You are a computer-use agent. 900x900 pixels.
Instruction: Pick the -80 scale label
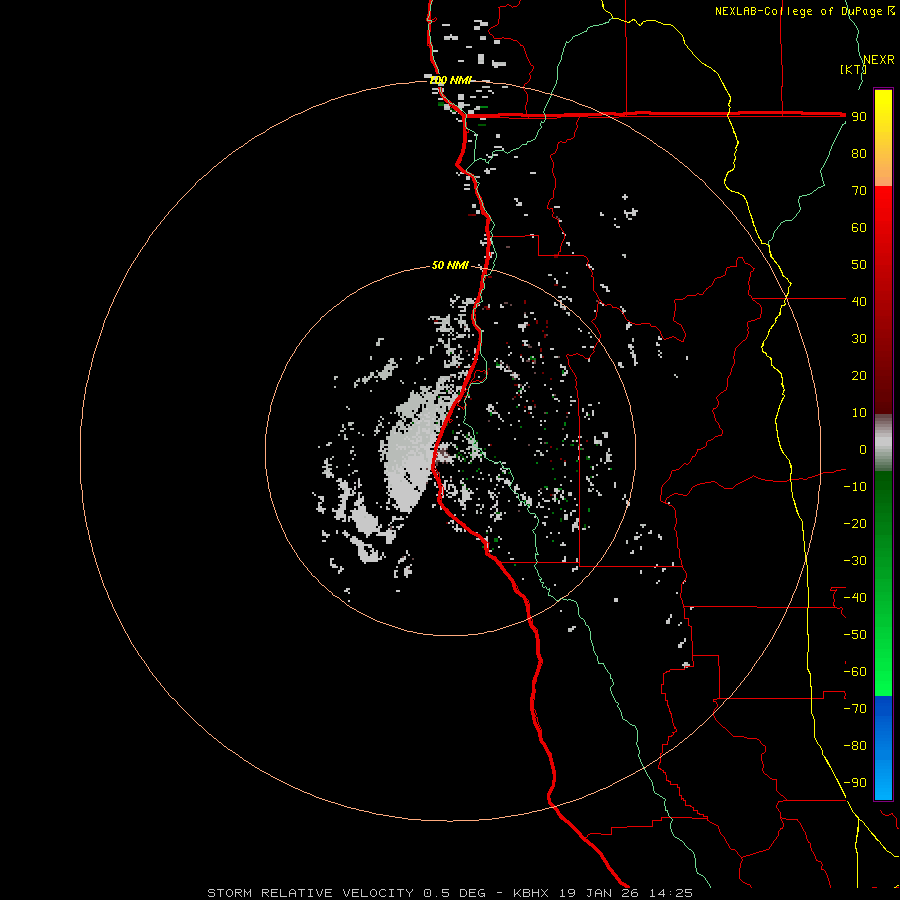pyautogui.click(x=855, y=746)
